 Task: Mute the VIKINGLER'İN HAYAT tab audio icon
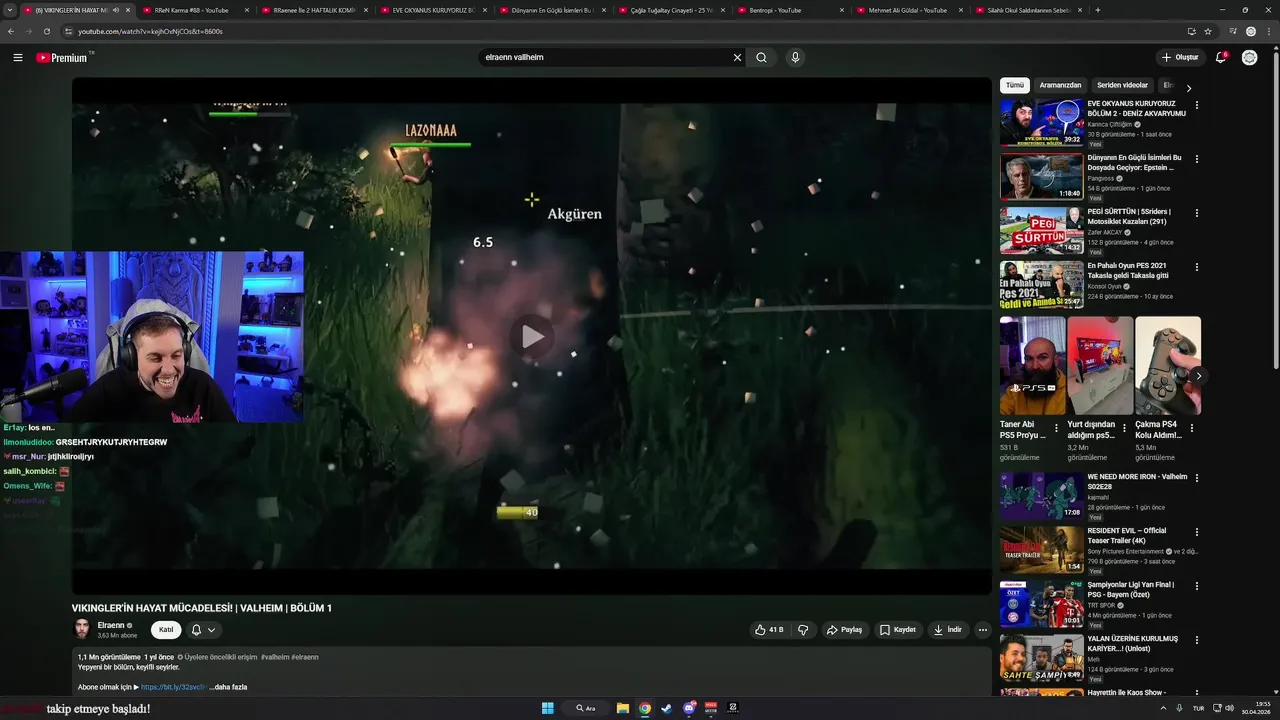116,10
